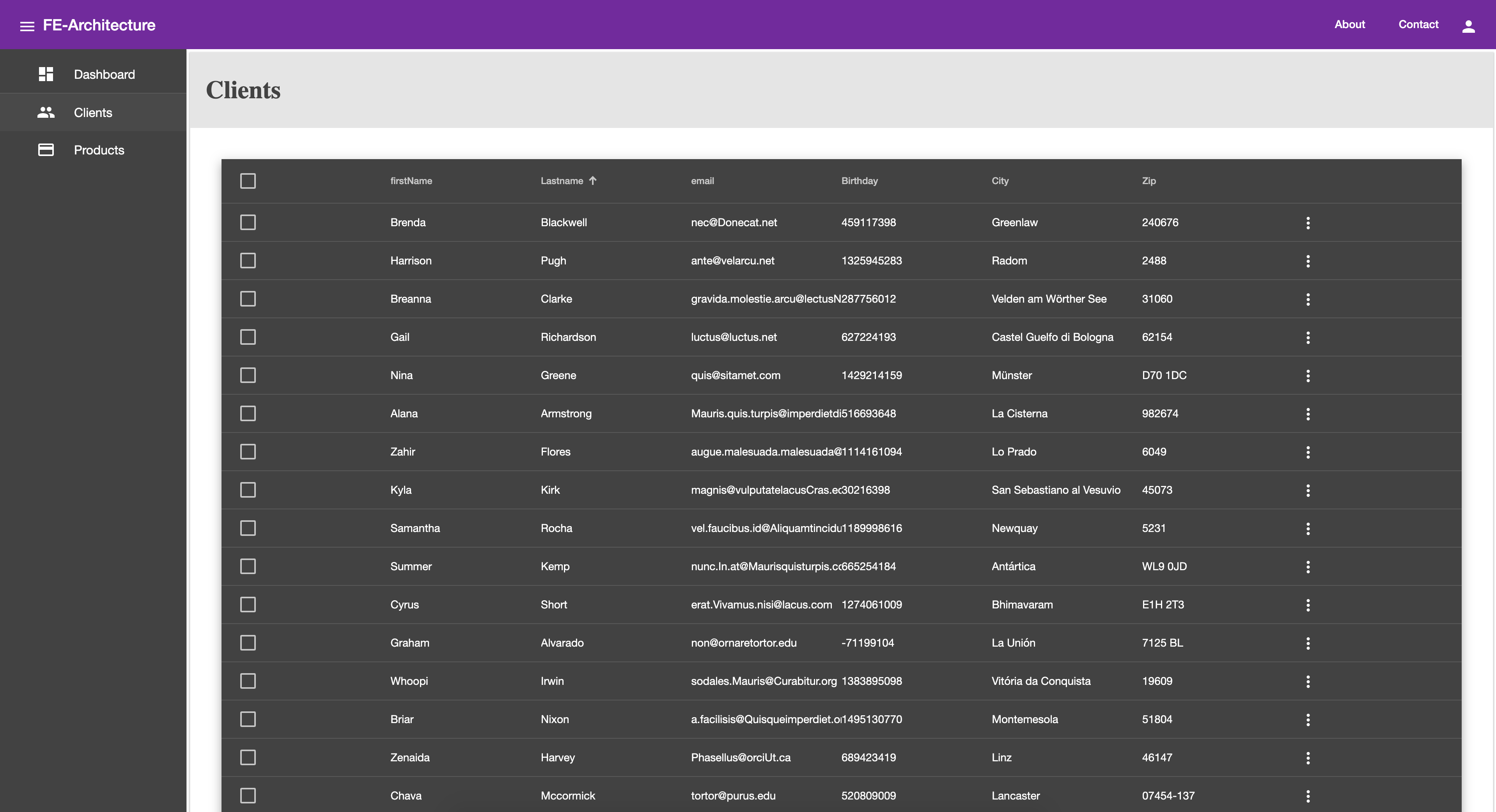Click email tortor@purus.edu
Image resolution: width=1496 pixels, height=812 pixels.
[x=733, y=796]
